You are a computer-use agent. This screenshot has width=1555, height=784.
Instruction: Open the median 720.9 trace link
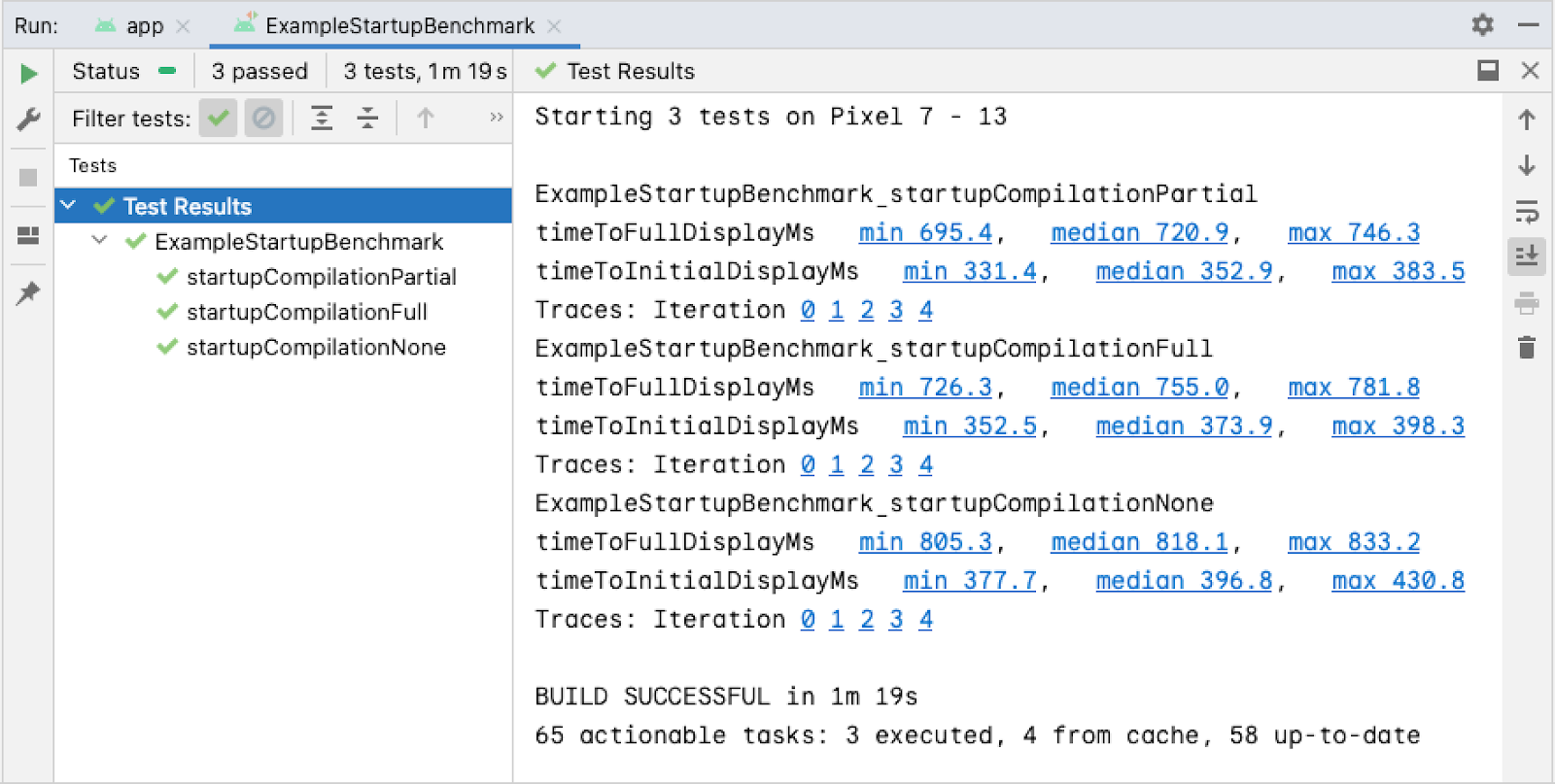point(1139,233)
